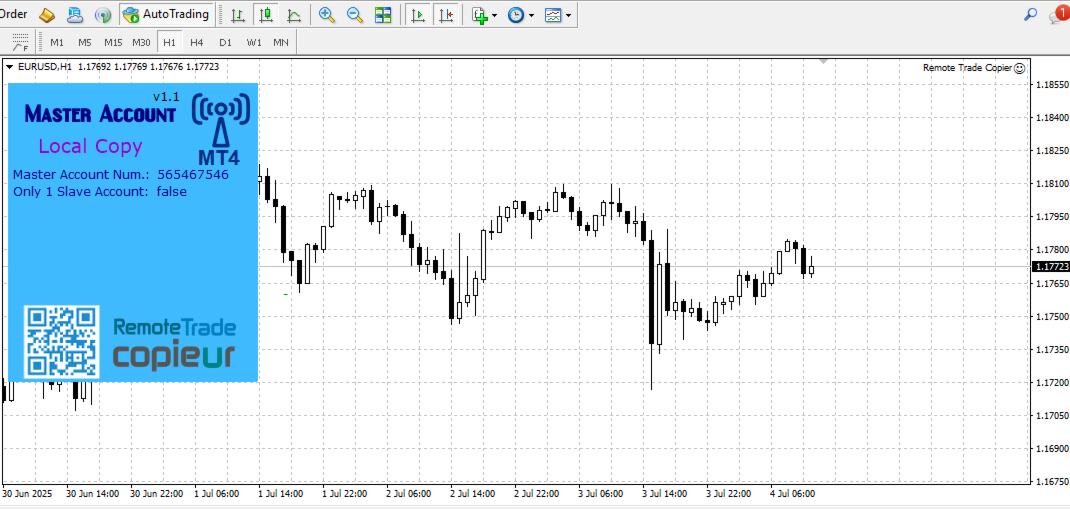Select the M15 timeframe
This screenshot has height=509, width=1070.
coord(113,42)
